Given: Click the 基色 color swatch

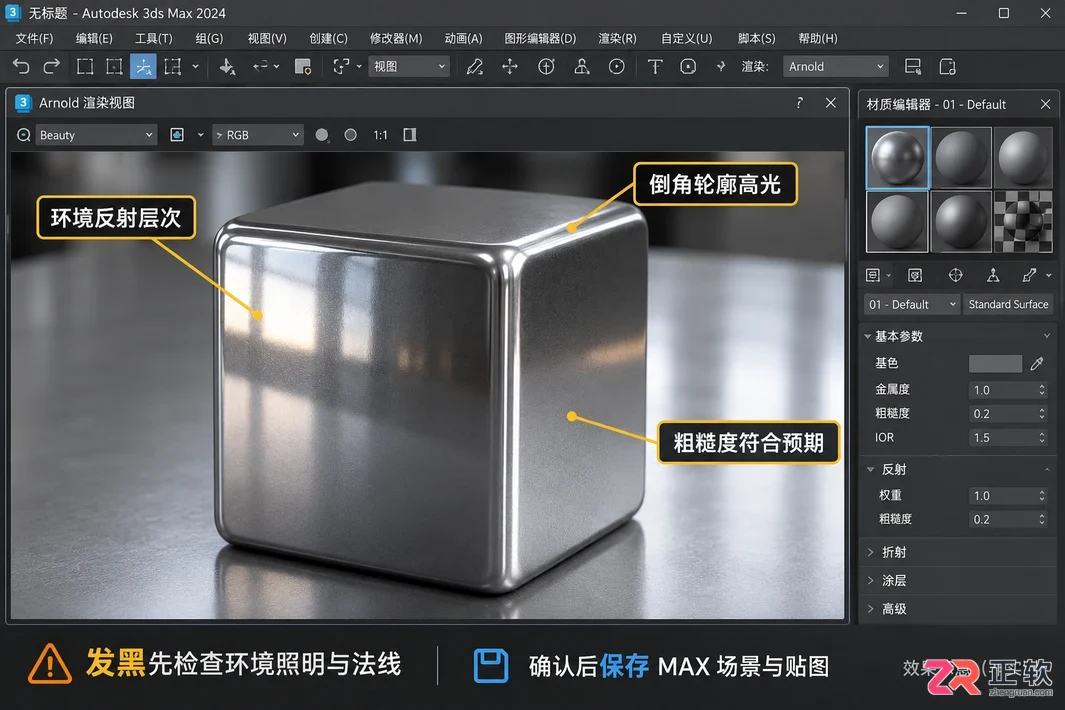Looking at the screenshot, I should click(x=995, y=363).
